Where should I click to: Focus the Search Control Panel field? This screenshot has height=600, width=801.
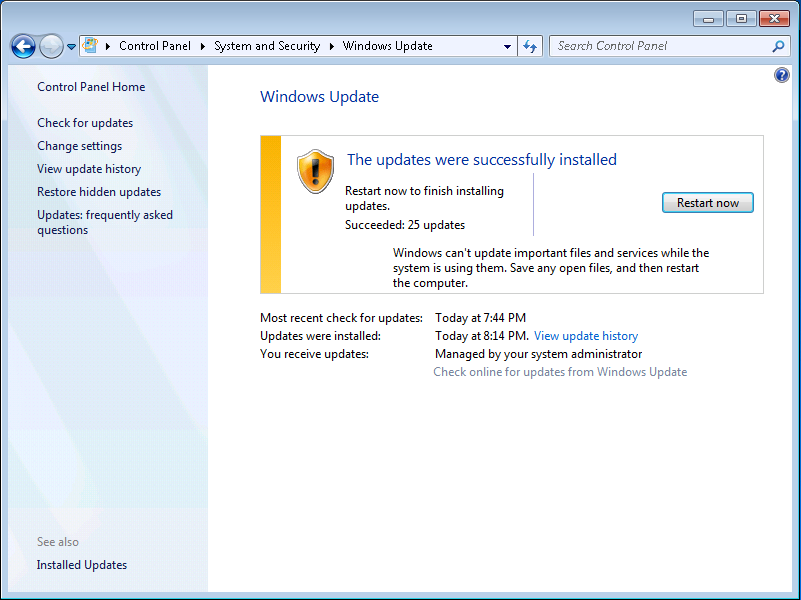coord(660,46)
